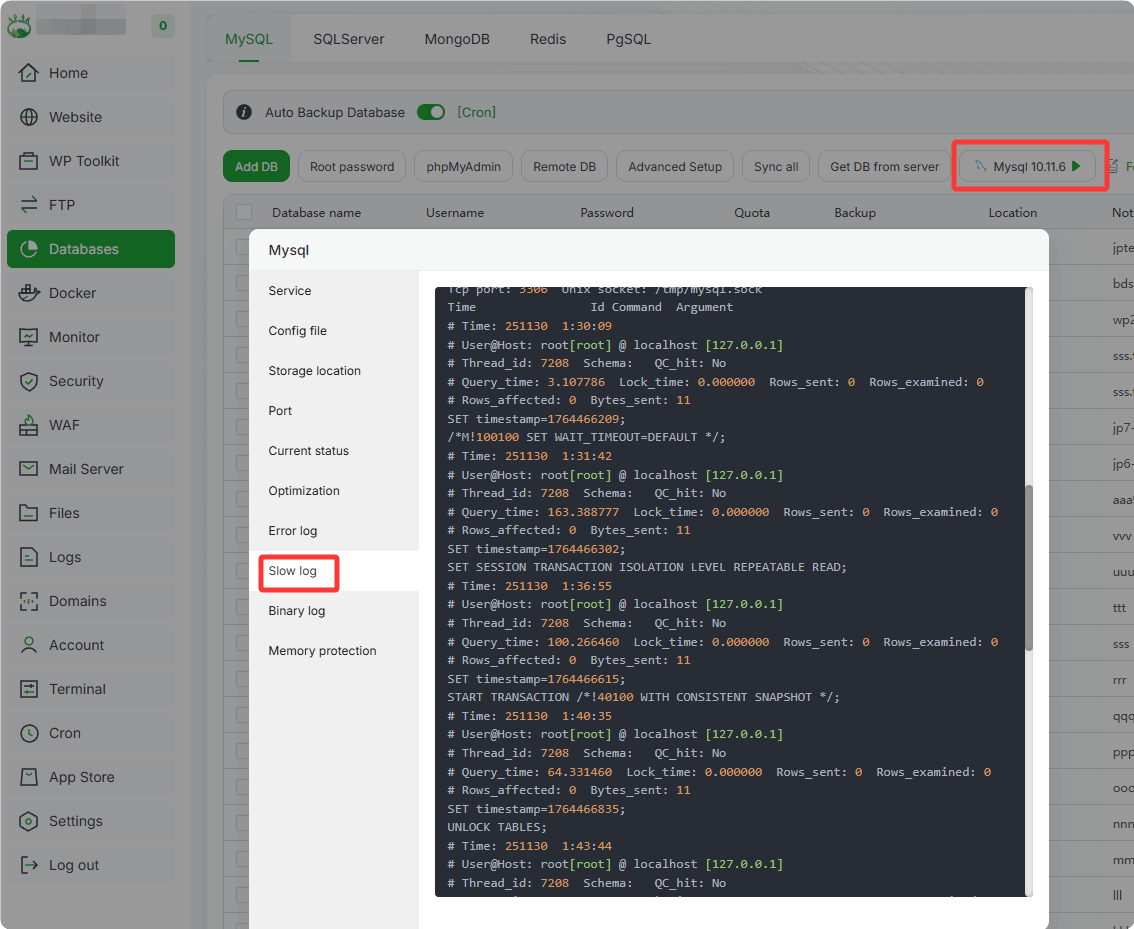Switch to the MongoDB tab
The height and width of the screenshot is (929, 1134).
457,39
